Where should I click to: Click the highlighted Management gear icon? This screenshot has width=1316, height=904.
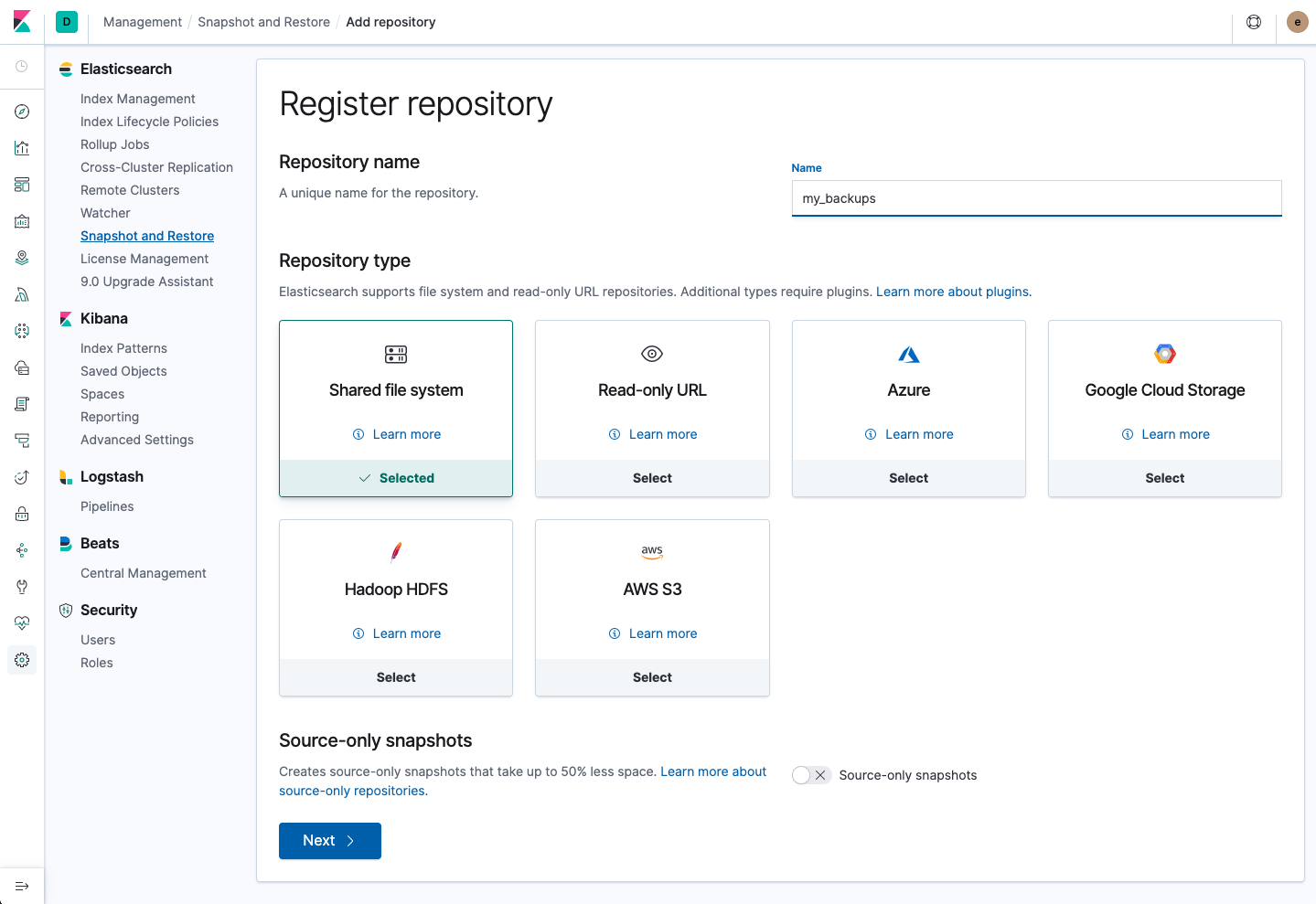22,659
